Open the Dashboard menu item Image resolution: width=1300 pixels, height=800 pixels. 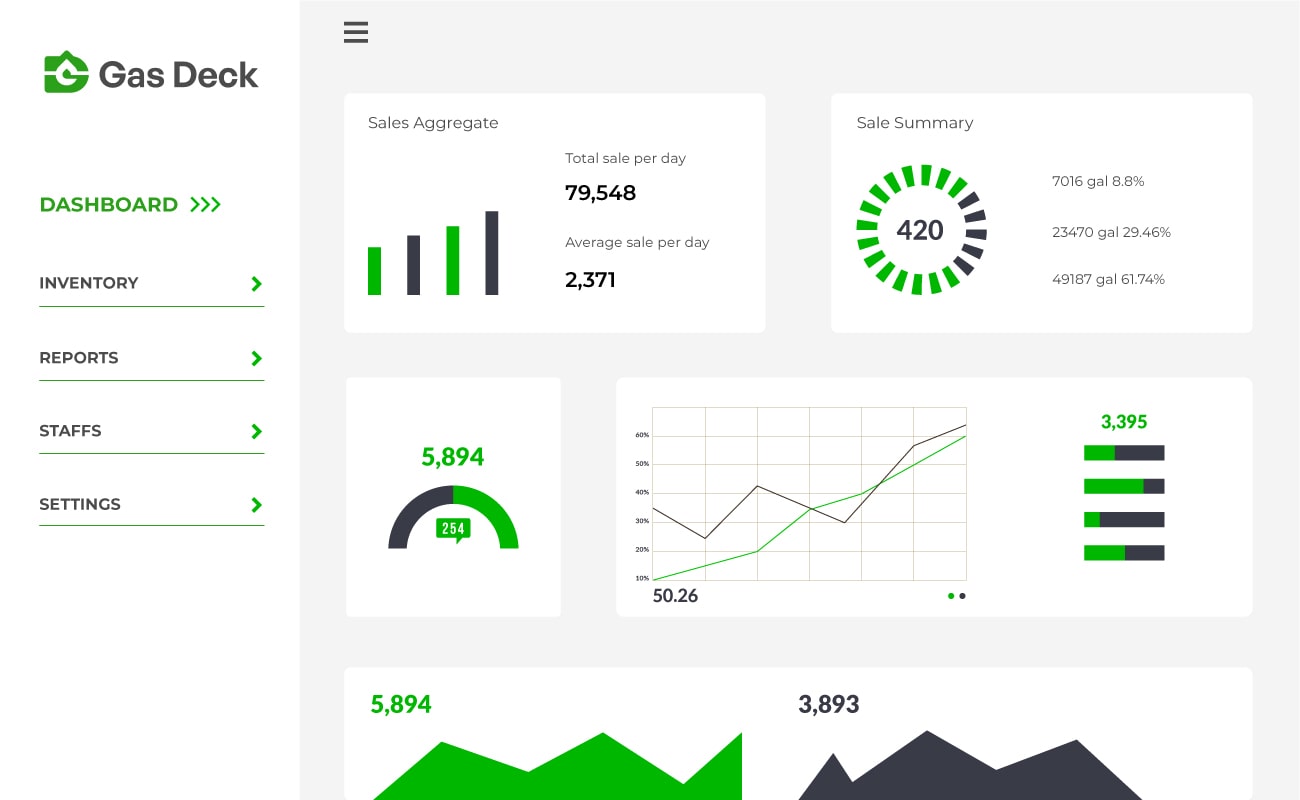(108, 205)
